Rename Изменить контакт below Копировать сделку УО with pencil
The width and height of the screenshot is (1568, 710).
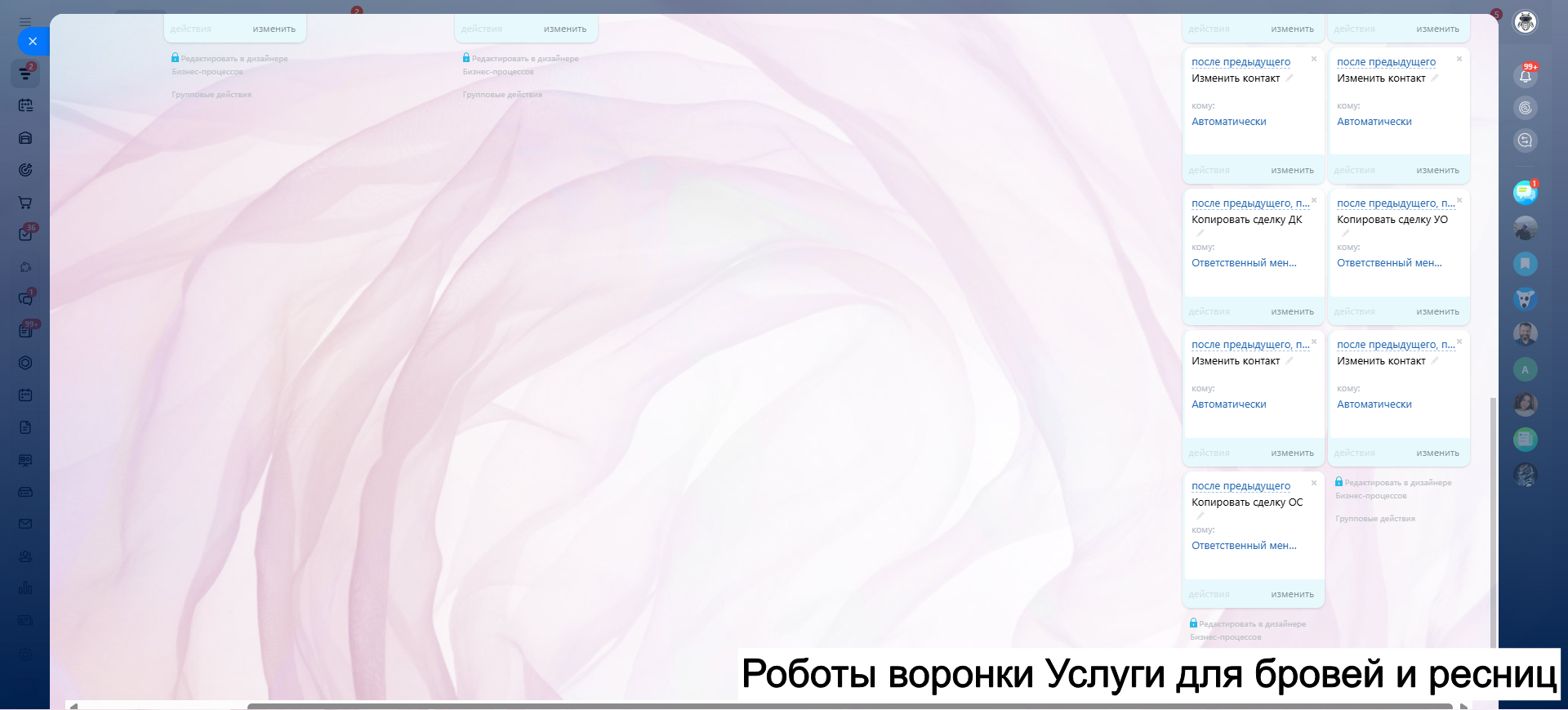[x=1435, y=361]
